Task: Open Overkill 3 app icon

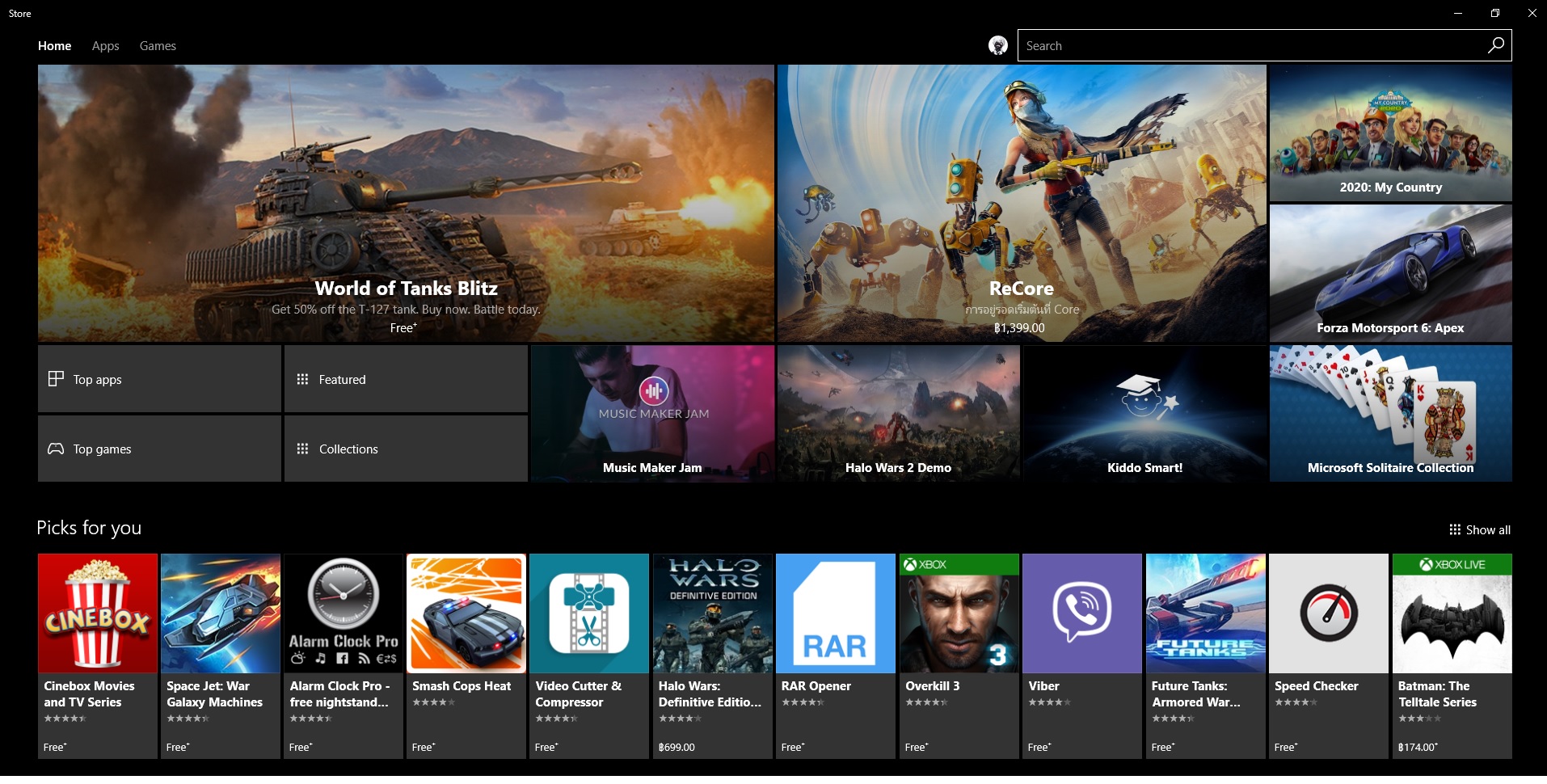Action: pos(959,613)
